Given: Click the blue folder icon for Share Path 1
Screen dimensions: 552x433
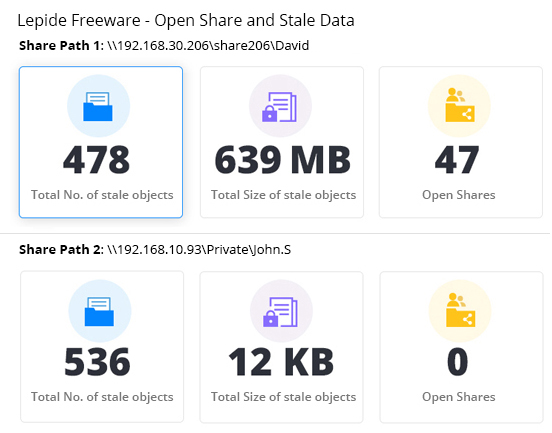Looking at the screenshot, I should 98,106.
